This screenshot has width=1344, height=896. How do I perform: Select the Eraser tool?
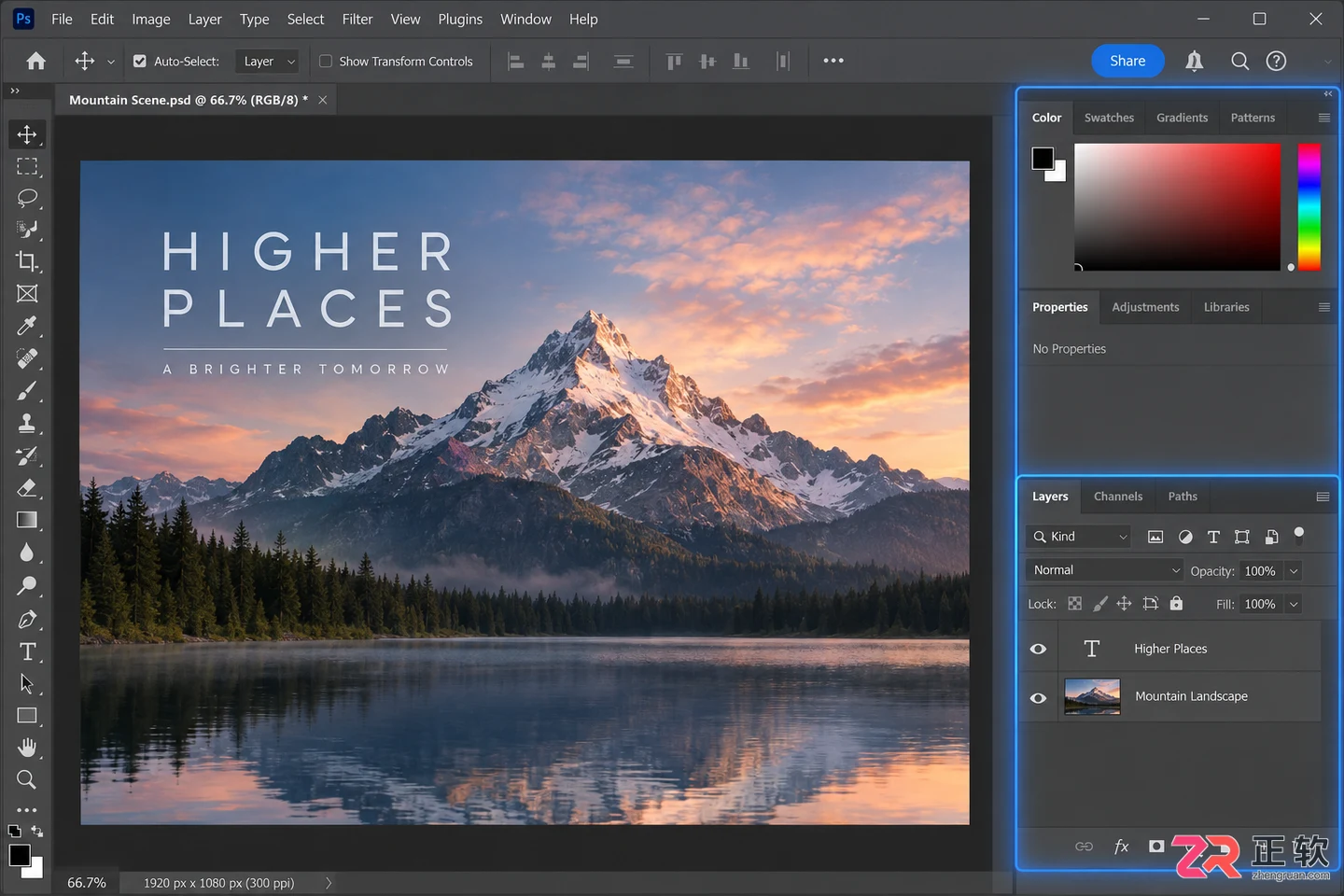pyautogui.click(x=27, y=488)
